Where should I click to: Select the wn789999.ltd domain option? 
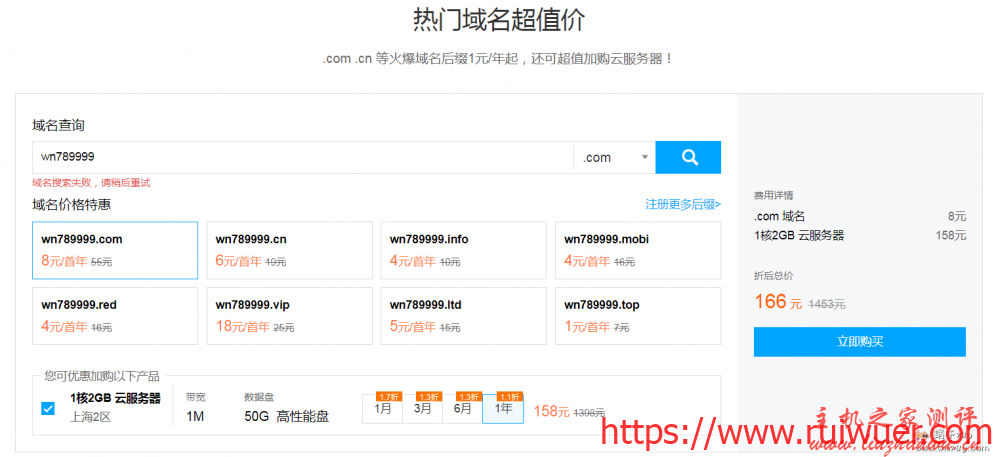[463, 315]
